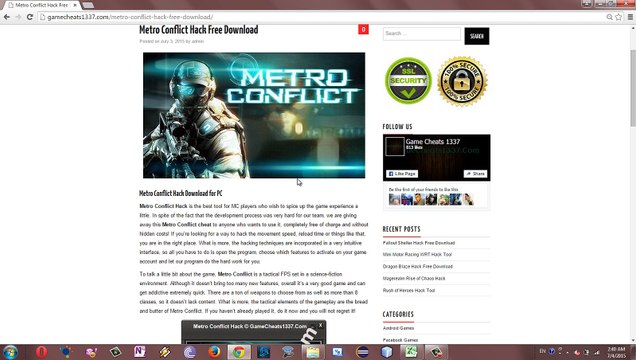Image resolution: width=636 pixels, height=360 pixels.
Task: Reload the page with the refresh icon
Action: 30,17
